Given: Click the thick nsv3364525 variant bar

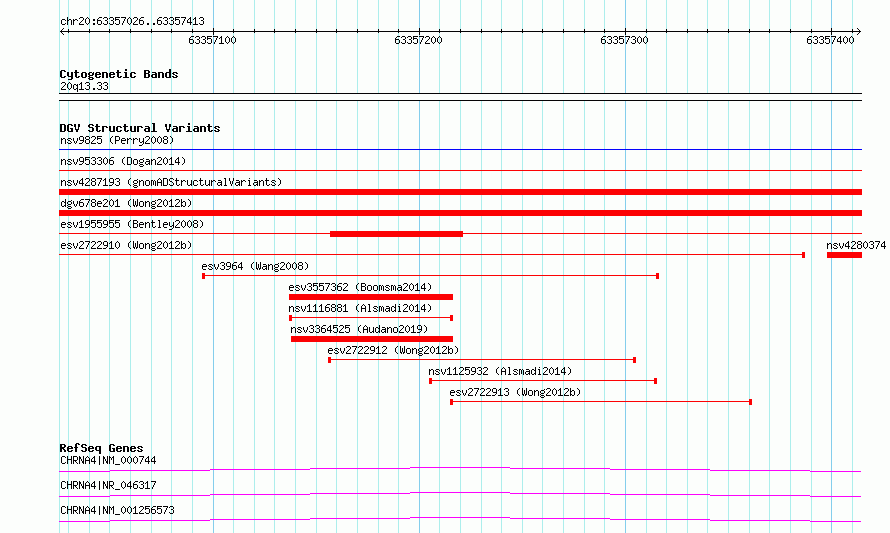Looking at the screenshot, I should [x=372, y=339].
